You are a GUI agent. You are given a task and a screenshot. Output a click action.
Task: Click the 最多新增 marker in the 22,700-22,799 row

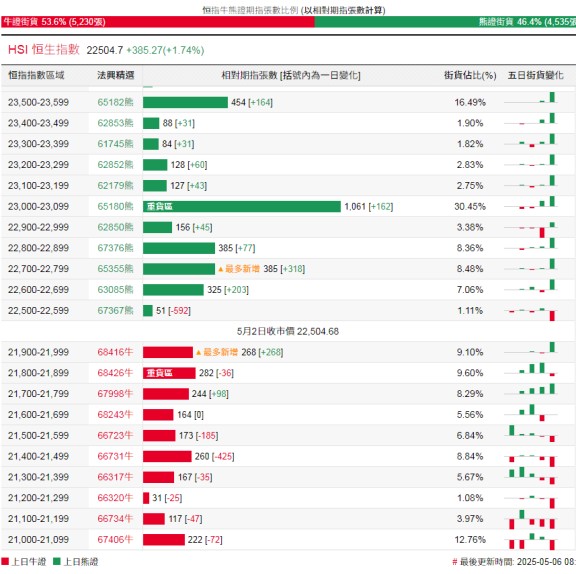pos(239,269)
